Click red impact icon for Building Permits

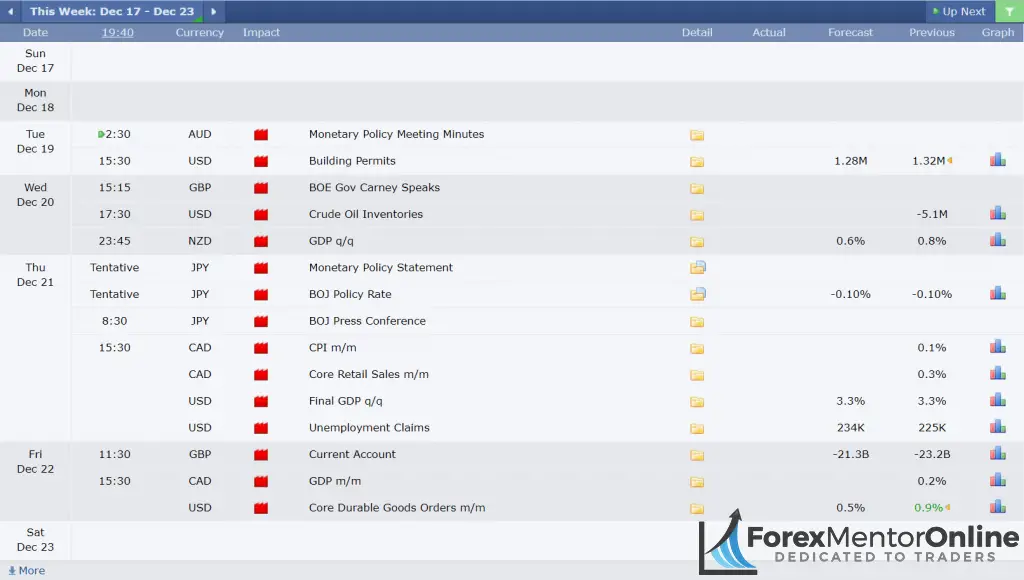tap(261, 161)
